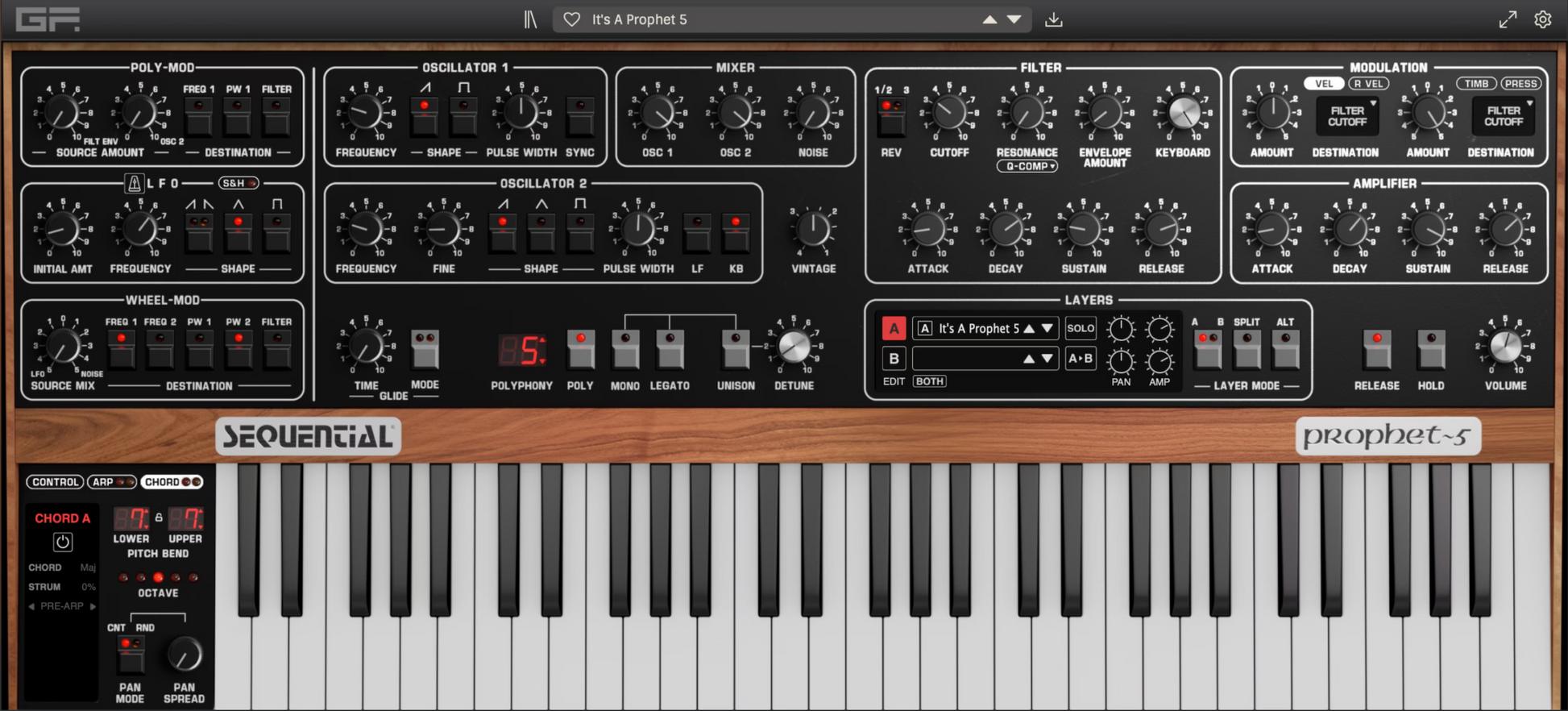Click the resize window arrows icon
Screen dimensions: 1568x711
coord(1508,19)
